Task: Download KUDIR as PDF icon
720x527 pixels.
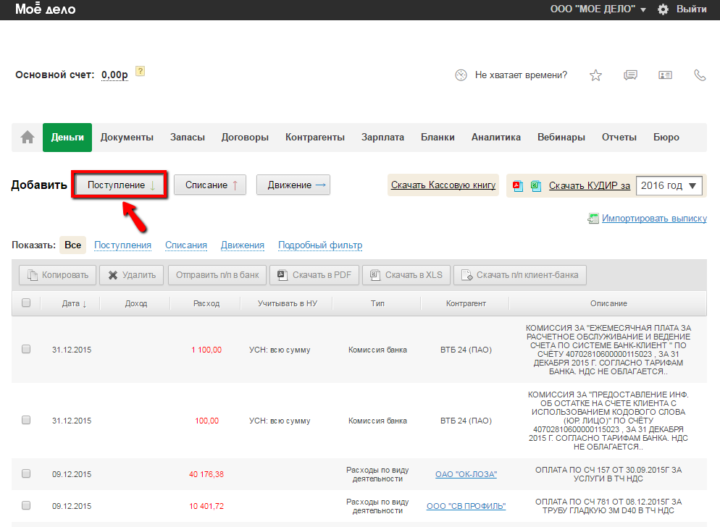Action: click(518, 186)
